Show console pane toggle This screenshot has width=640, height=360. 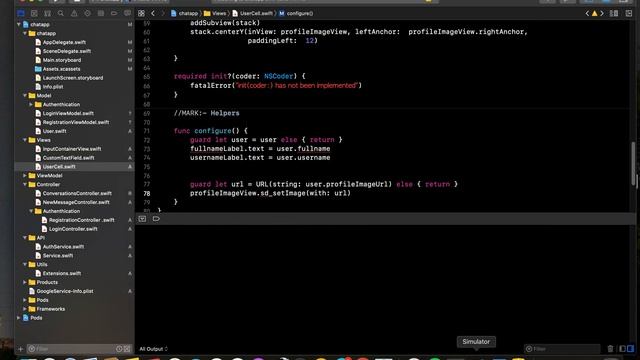coord(631,349)
